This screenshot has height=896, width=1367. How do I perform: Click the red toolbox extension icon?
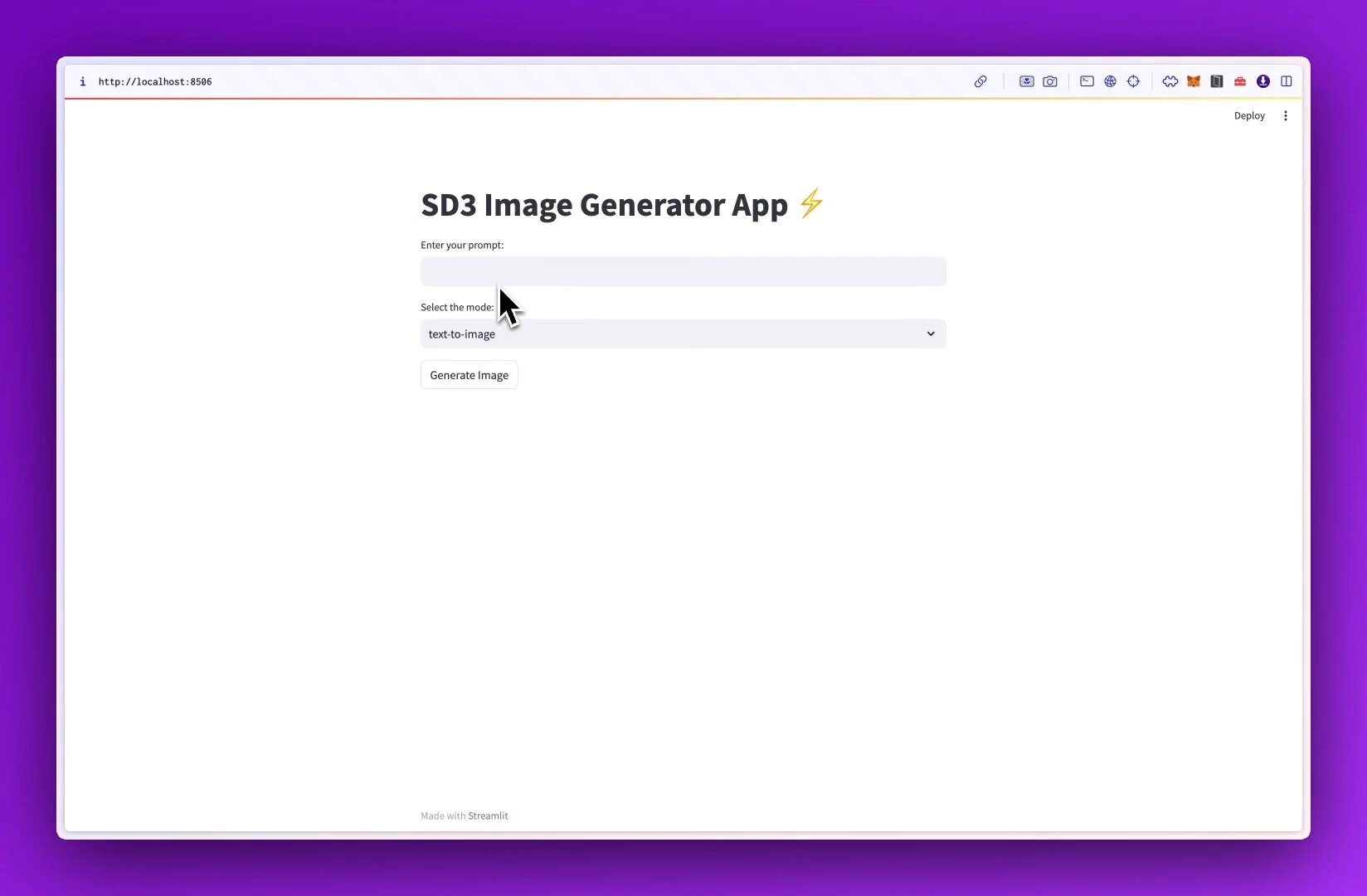click(1240, 81)
